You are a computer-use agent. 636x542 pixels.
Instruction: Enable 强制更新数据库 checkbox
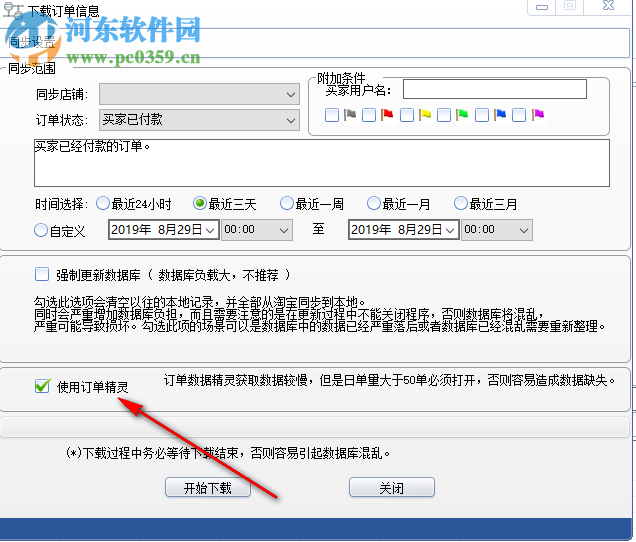click(x=42, y=274)
